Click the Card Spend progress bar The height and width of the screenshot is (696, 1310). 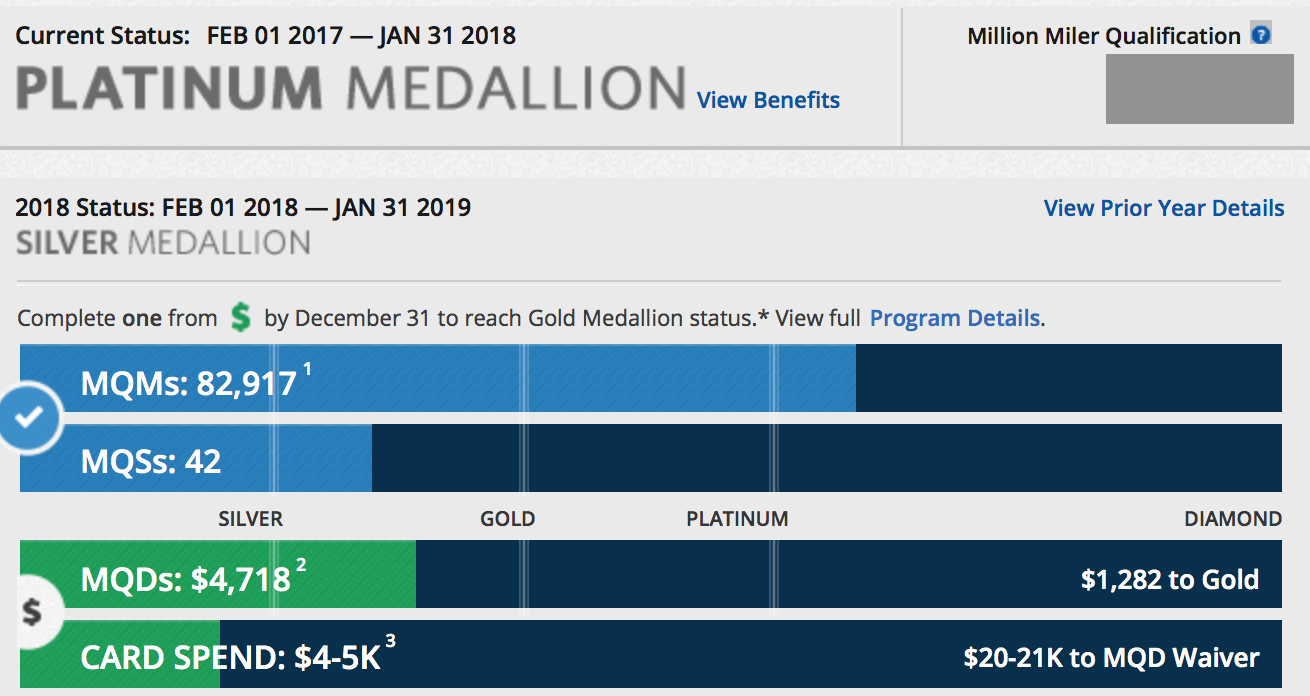pyautogui.click(x=650, y=657)
